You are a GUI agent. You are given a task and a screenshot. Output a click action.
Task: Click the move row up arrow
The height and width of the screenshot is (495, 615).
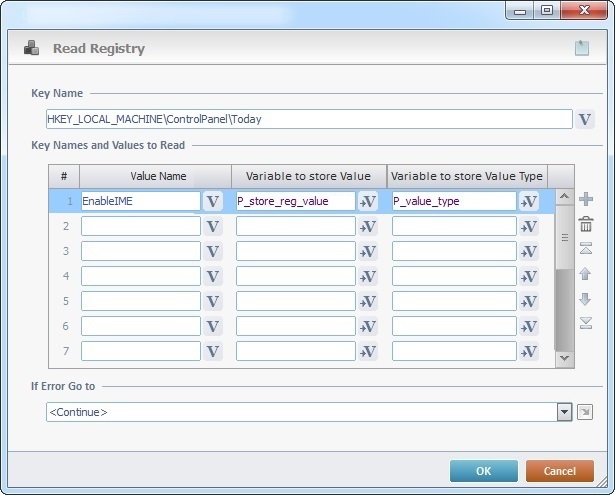(x=586, y=274)
